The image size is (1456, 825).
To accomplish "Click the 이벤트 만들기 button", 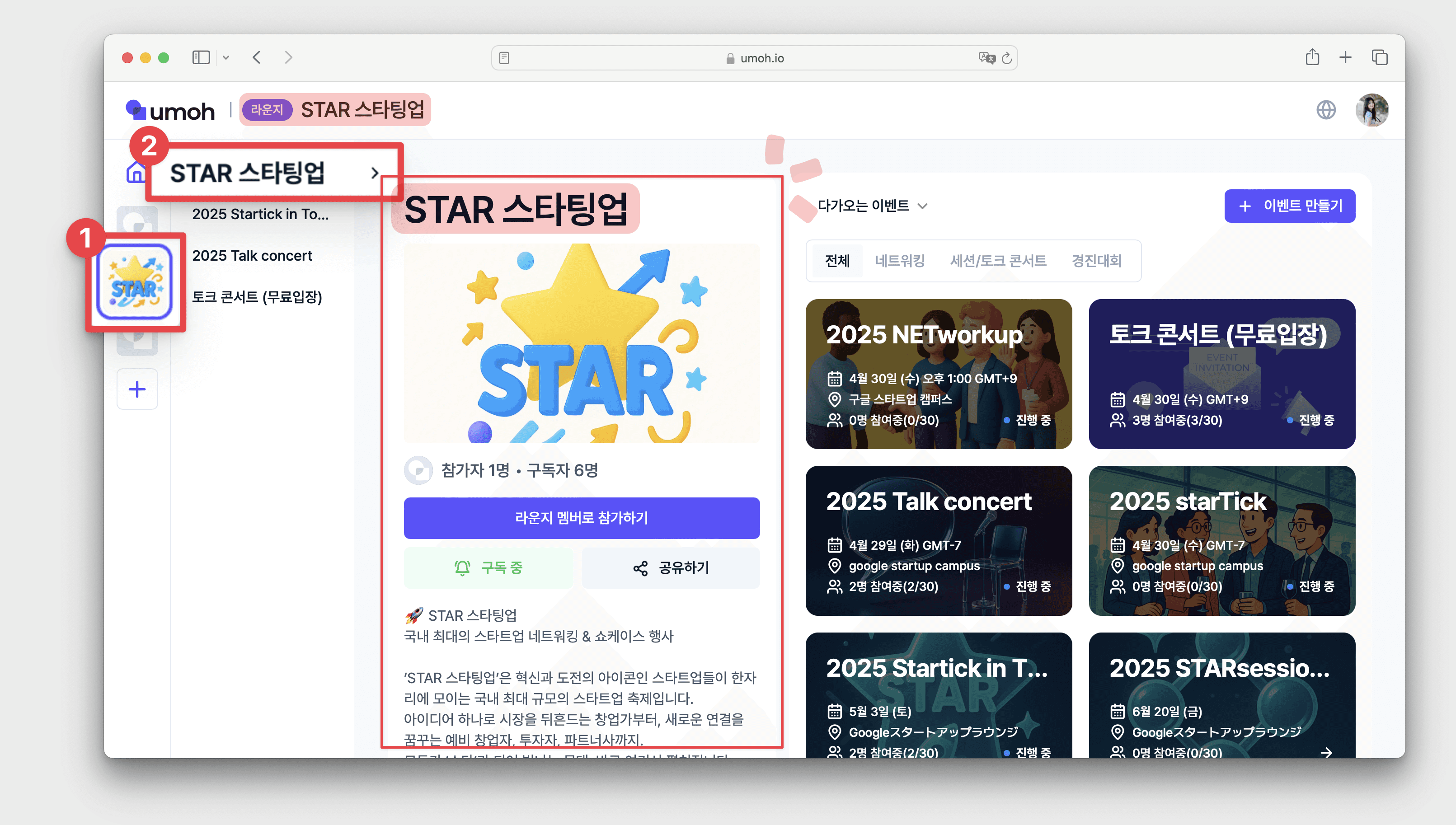I will pyautogui.click(x=1289, y=206).
